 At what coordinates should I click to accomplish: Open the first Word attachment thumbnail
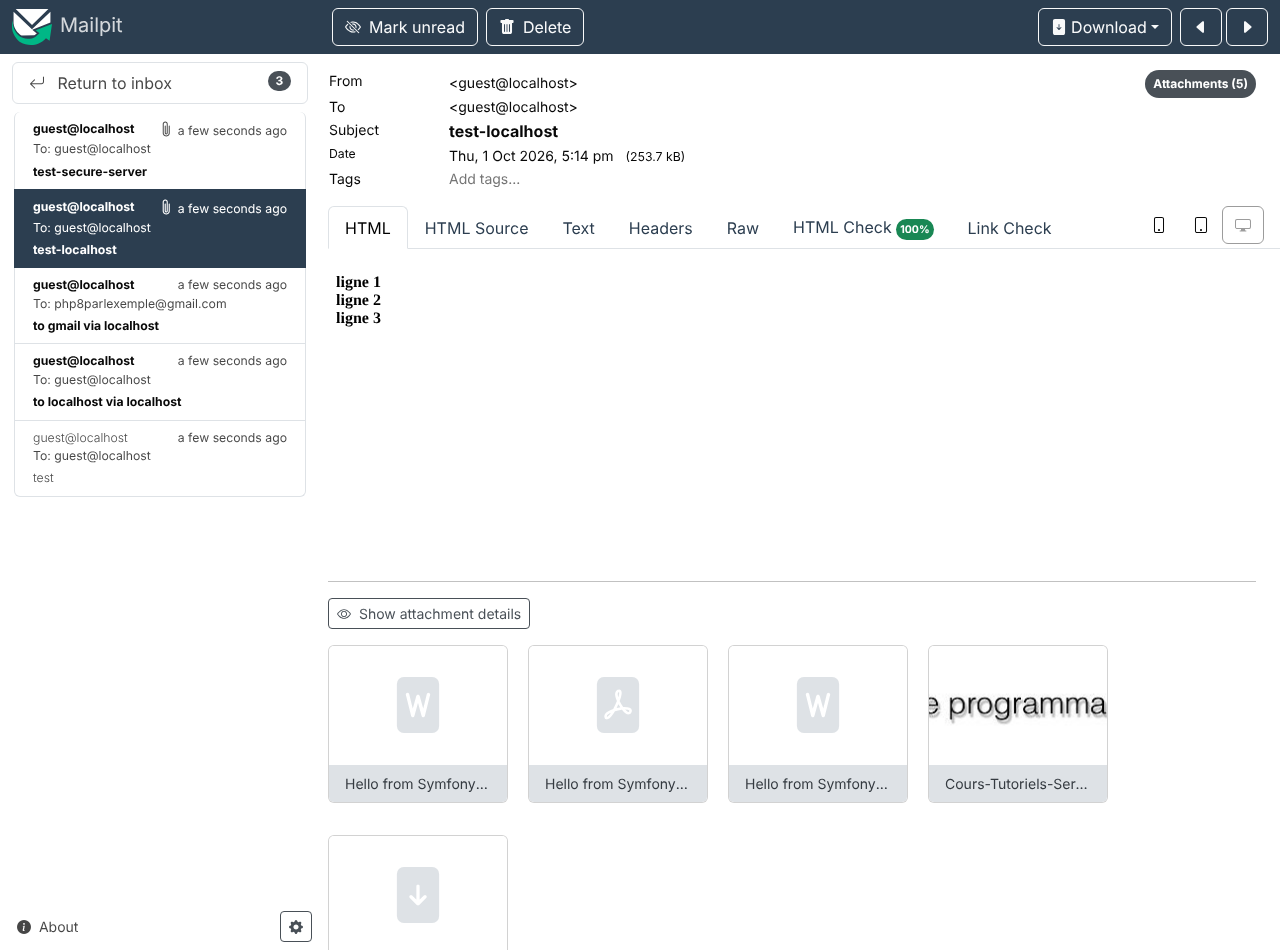click(418, 724)
